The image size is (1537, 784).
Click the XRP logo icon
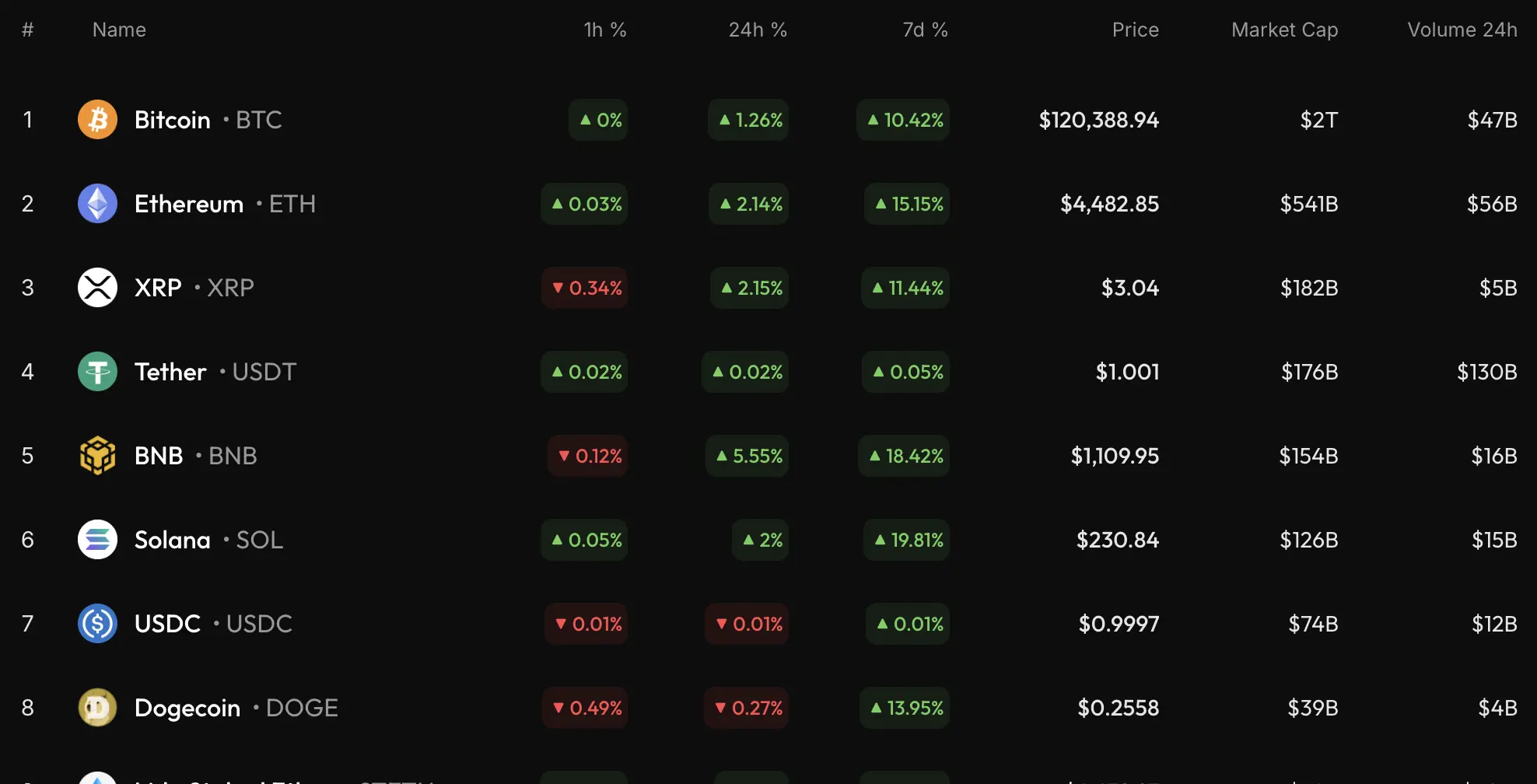(97, 288)
